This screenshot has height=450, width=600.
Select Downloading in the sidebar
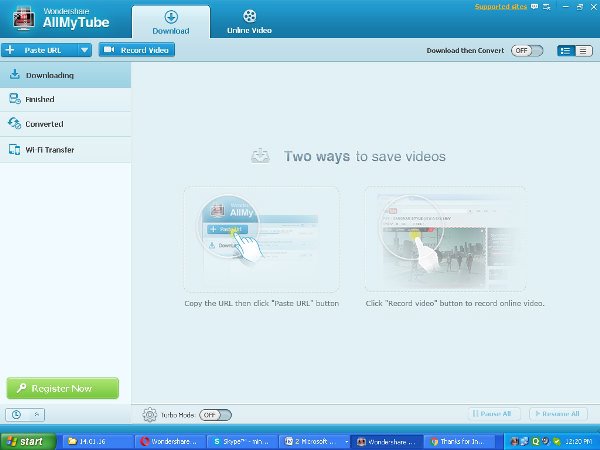tap(65, 75)
